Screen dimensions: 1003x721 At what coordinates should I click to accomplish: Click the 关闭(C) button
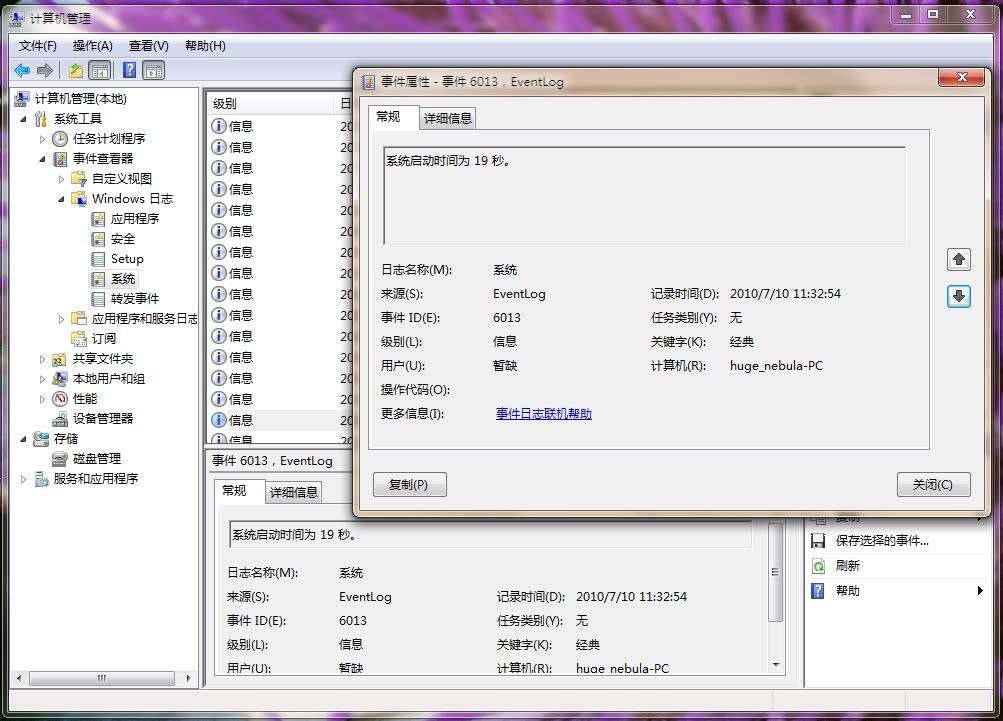[933, 485]
